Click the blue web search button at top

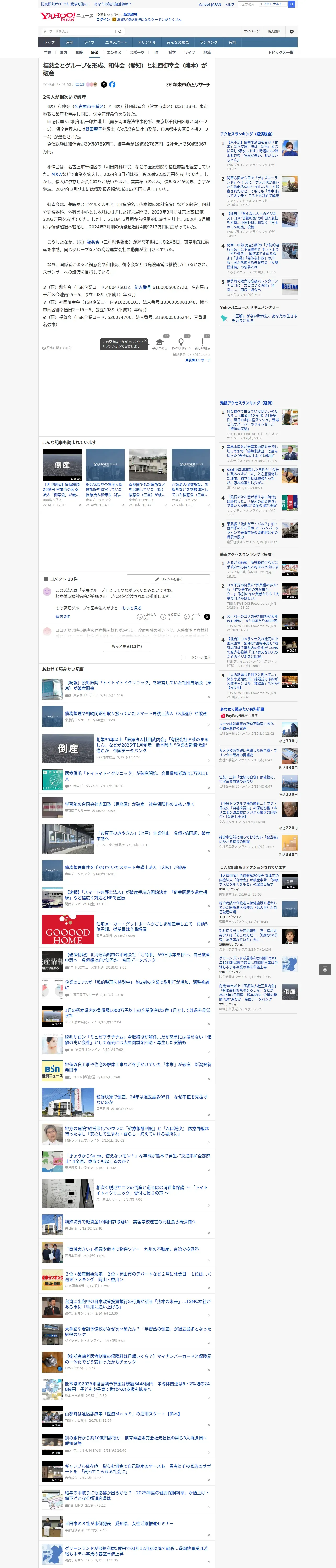292,4
